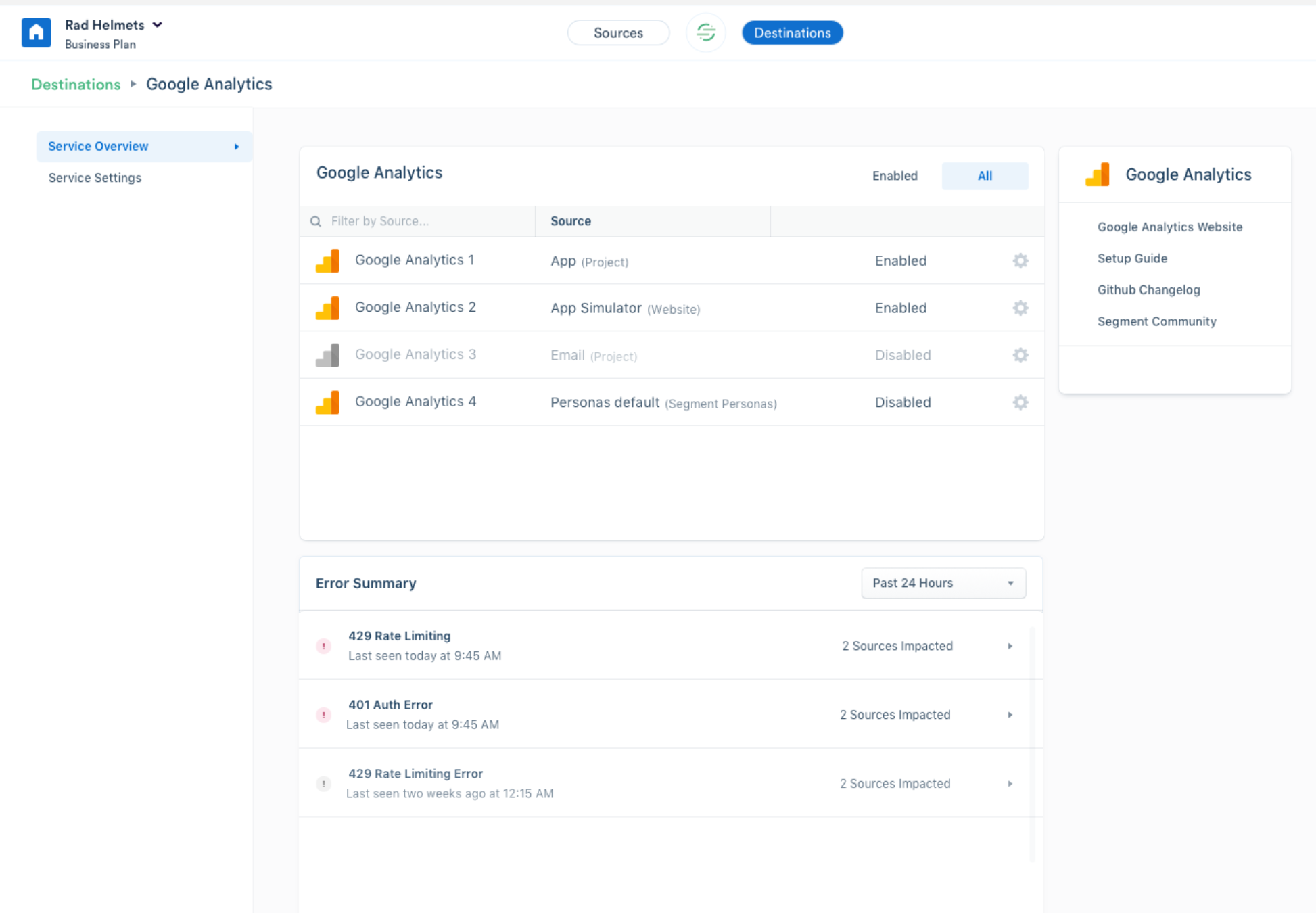Open settings gear for Google Analytics 3

1020,356
